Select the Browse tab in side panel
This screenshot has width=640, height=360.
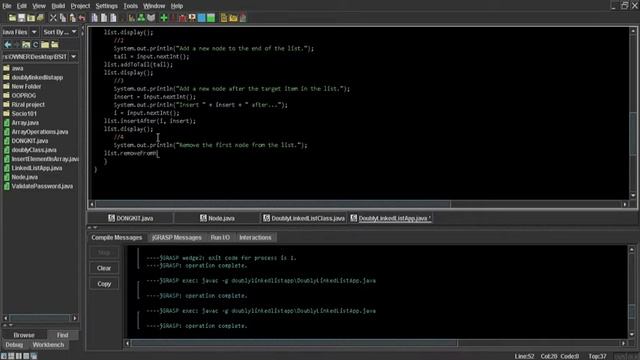24,335
